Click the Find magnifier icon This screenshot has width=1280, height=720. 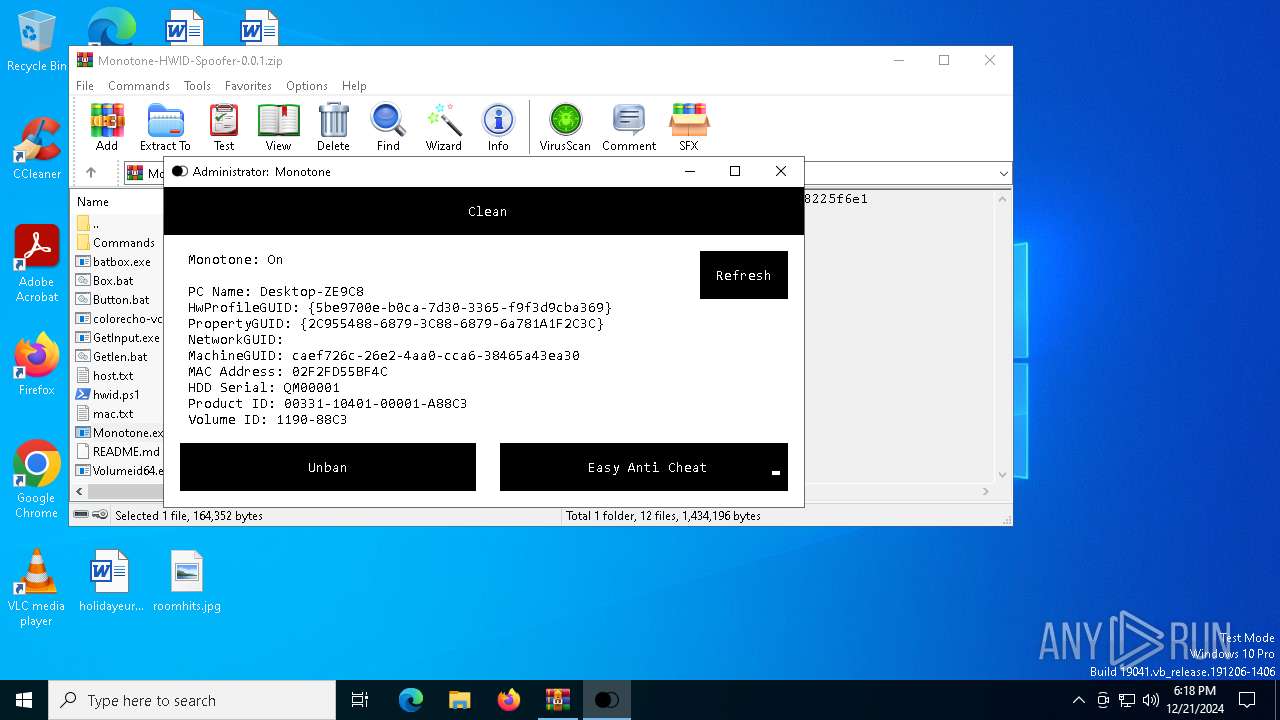tap(388, 127)
